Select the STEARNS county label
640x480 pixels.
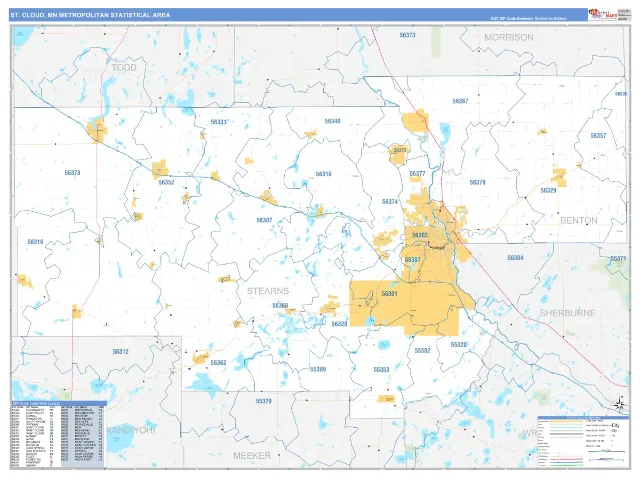coord(268,291)
